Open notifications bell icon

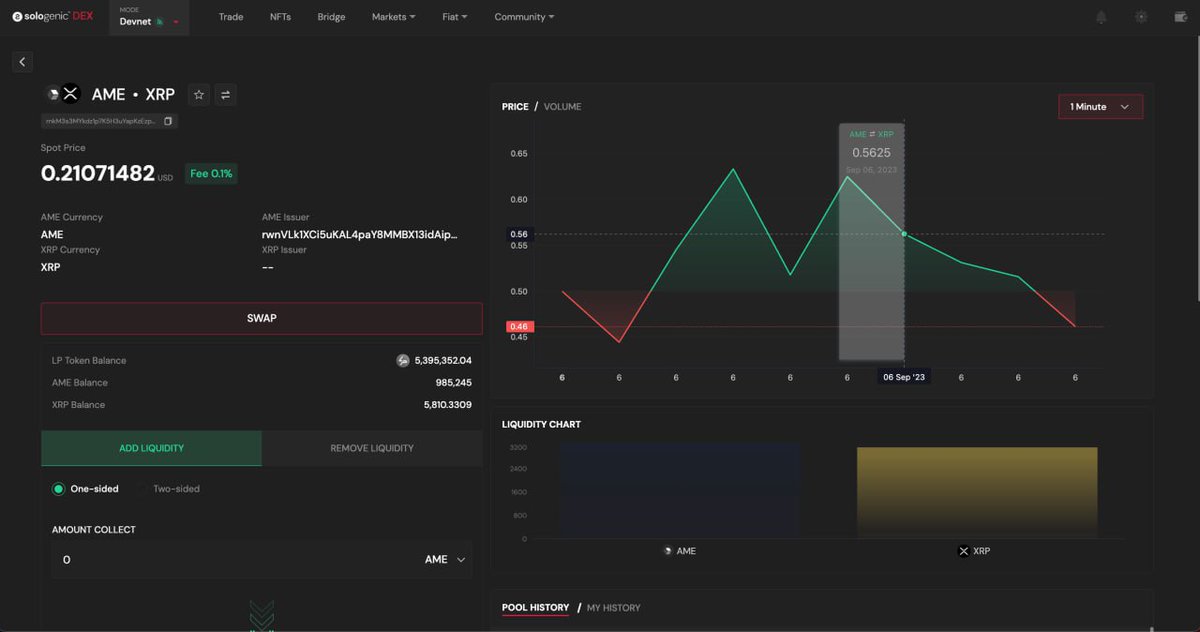click(1101, 17)
